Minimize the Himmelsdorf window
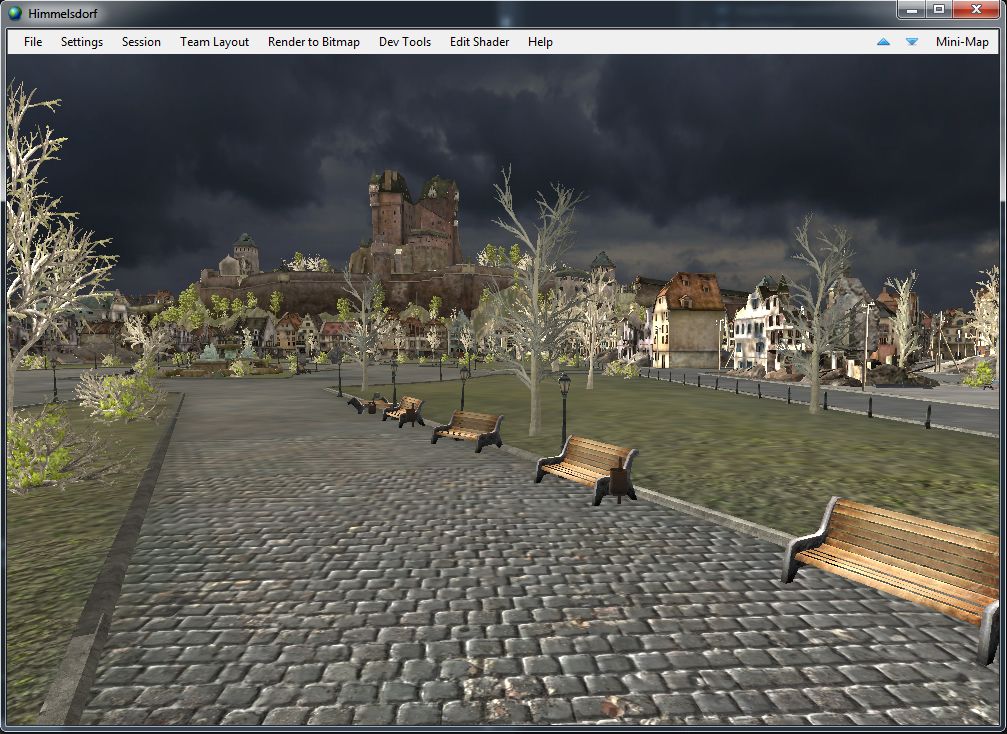The image size is (1007, 734). pos(912,10)
